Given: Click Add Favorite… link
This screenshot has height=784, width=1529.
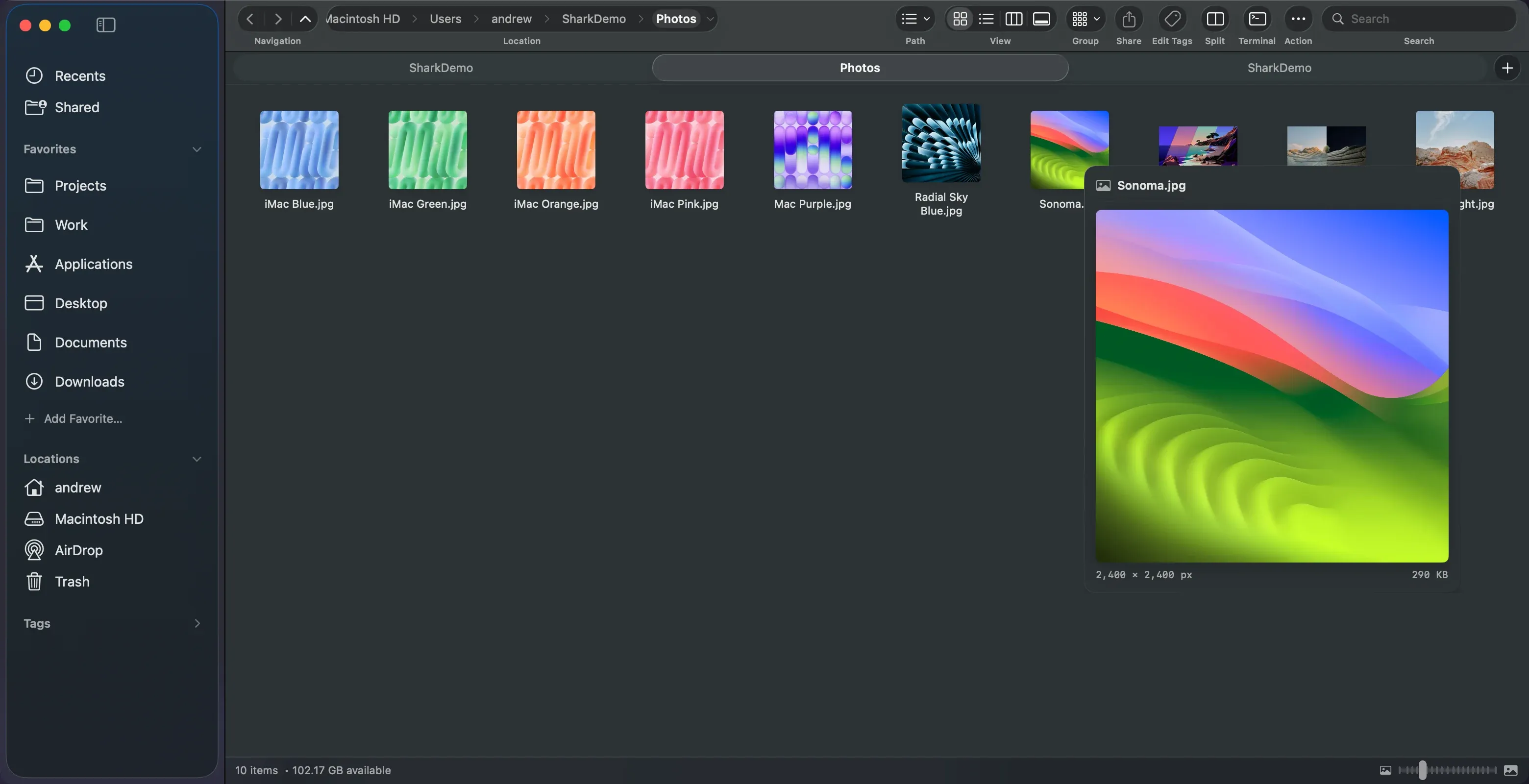Looking at the screenshot, I should tap(73, 419).
